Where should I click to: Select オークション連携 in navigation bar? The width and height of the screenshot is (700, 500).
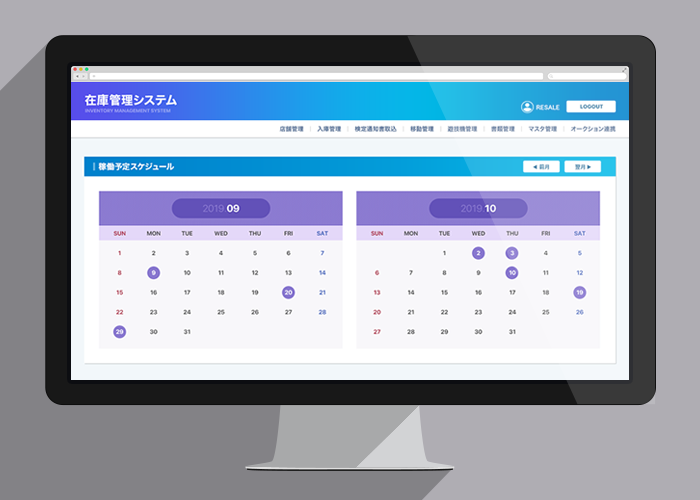point(593,129)
